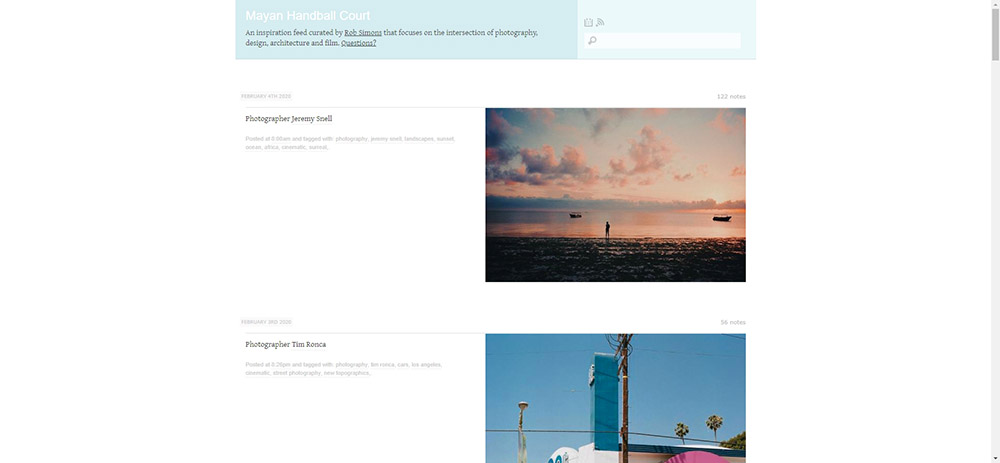Select the 'landscapes' tag
This screenshot has height=463, width=1000.
(x=419, y=139)
